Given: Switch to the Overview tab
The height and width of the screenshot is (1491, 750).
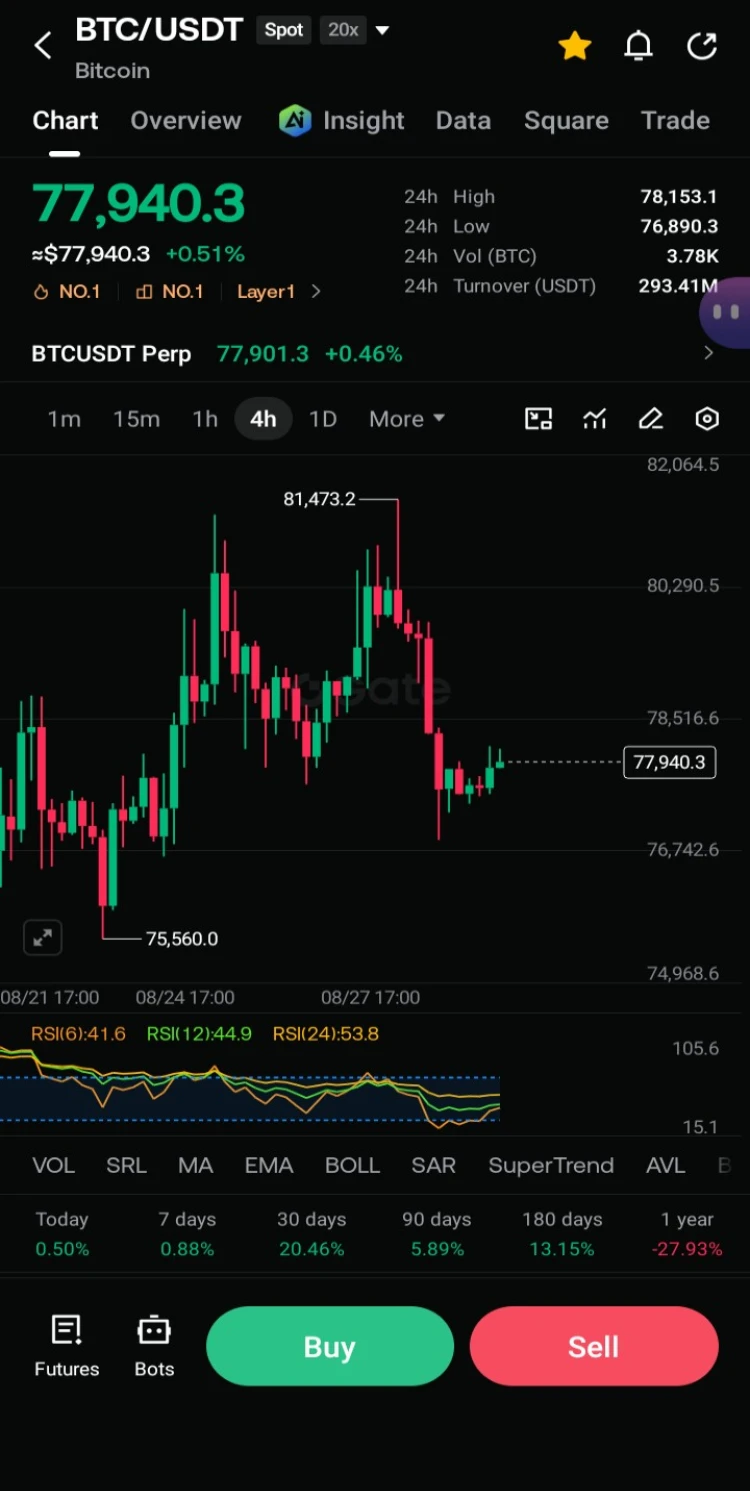Looking at the screenshot, I should tap(186, 121).
